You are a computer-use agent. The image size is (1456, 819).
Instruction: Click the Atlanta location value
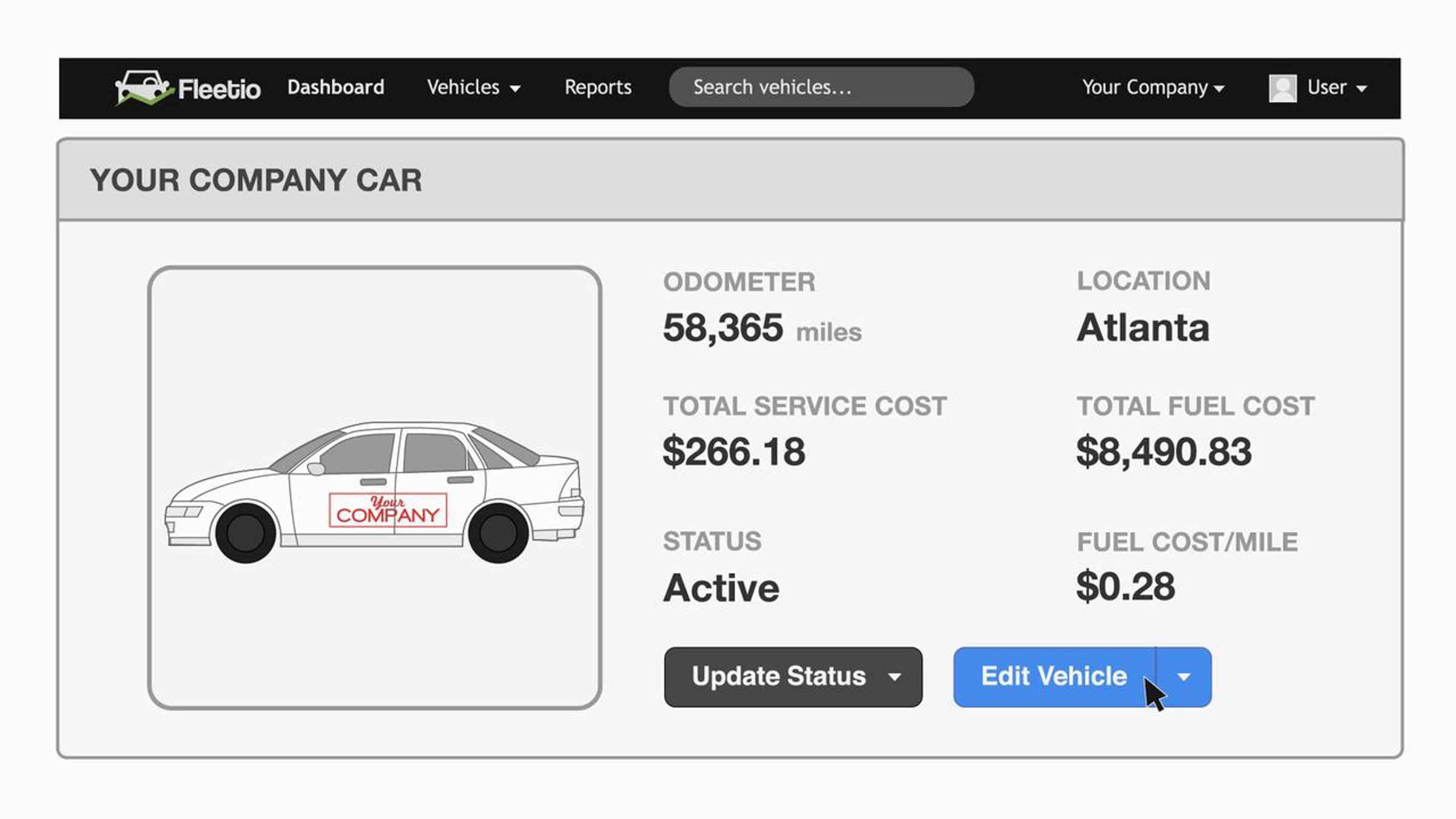(x=1143, y=328)
